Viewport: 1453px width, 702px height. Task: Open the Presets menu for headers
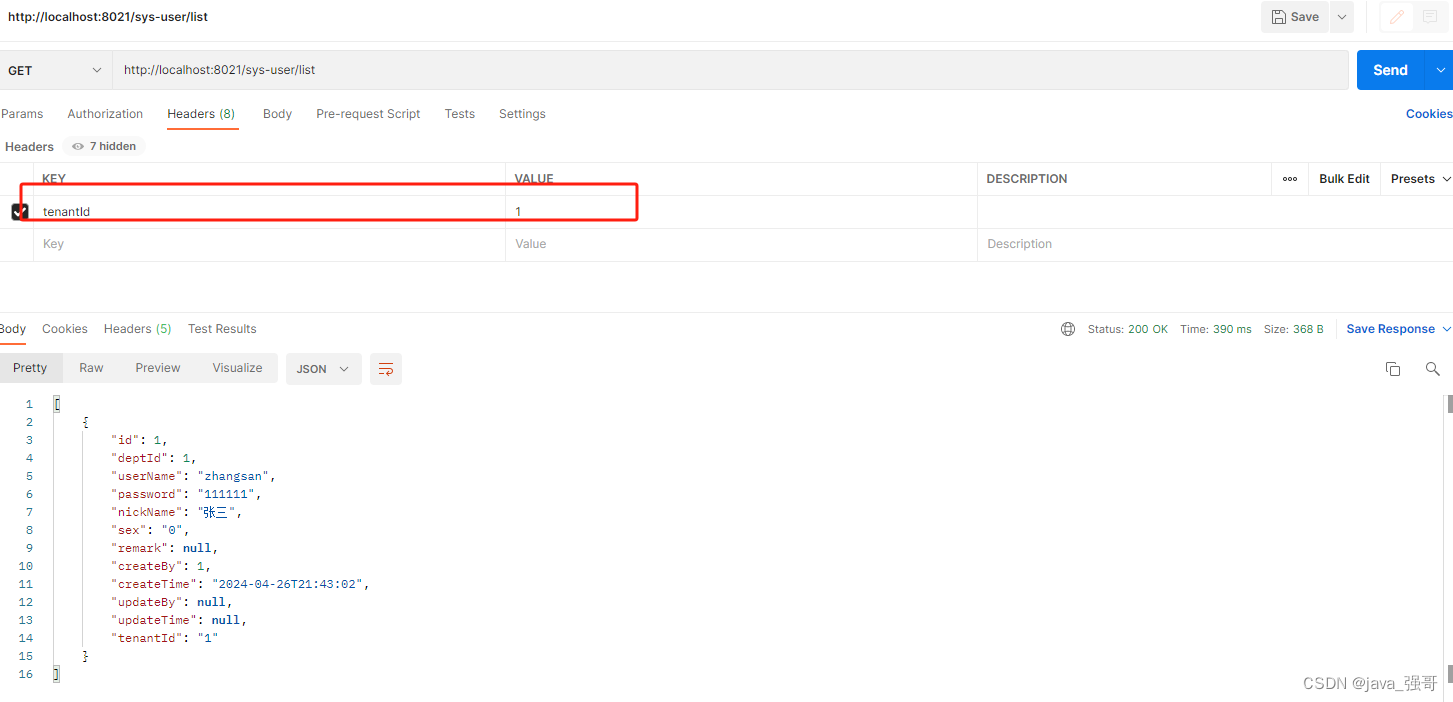(1416, 178)
